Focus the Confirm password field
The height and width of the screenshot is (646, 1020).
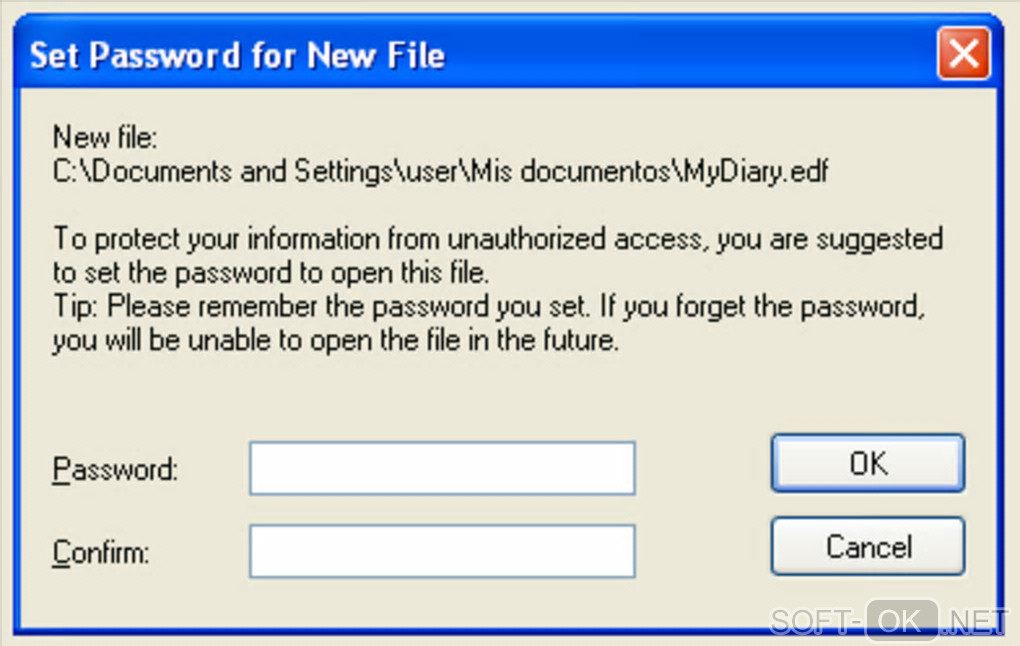442,551
